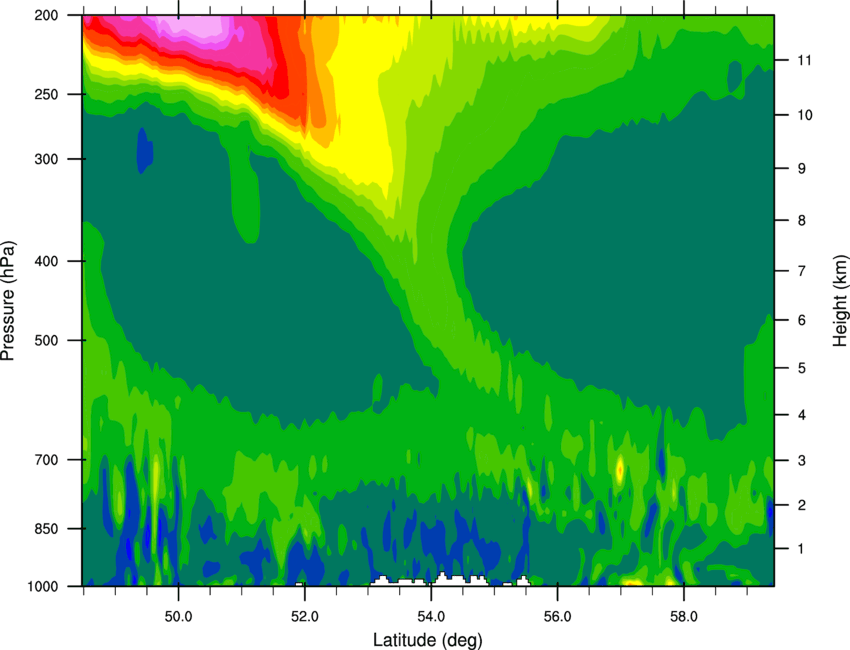Viewport: 850px width, 650px height.
Task: Click the 1000 pressure tick label
Action: pos(42,587)
